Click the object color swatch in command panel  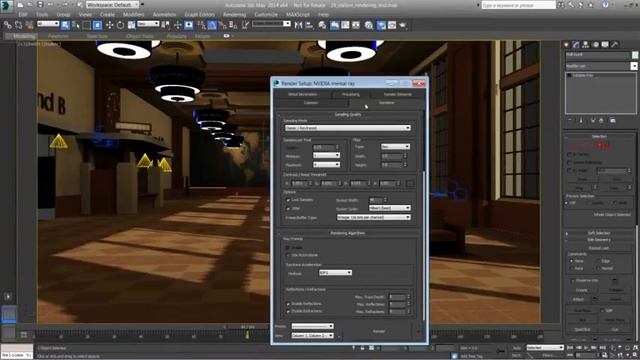point(635,55)
